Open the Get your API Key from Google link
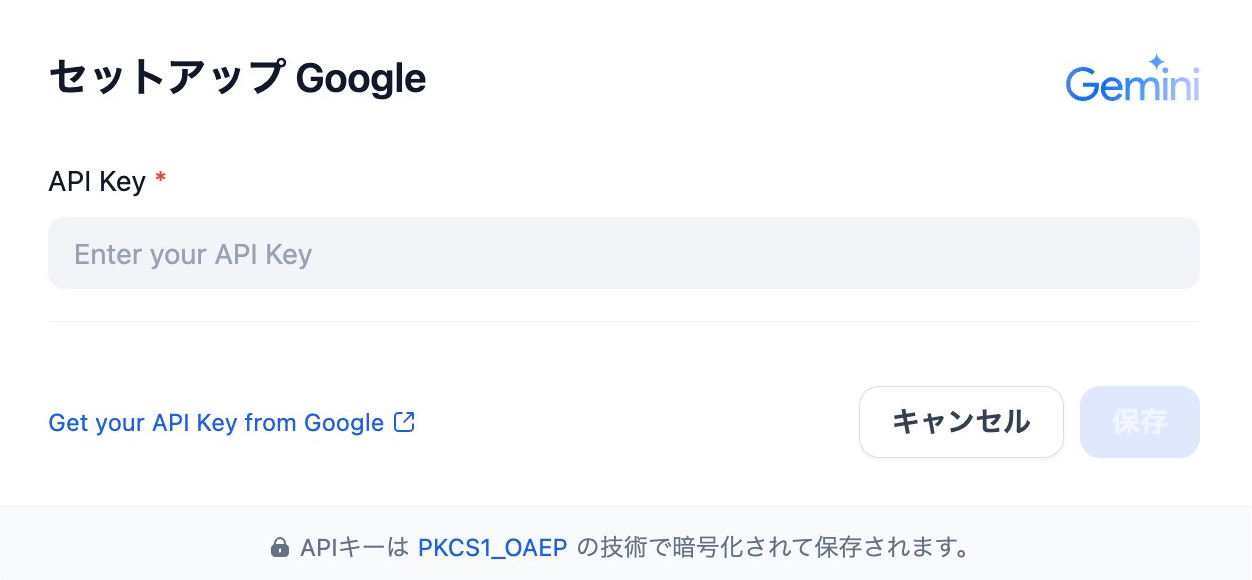 pos(215,422)
